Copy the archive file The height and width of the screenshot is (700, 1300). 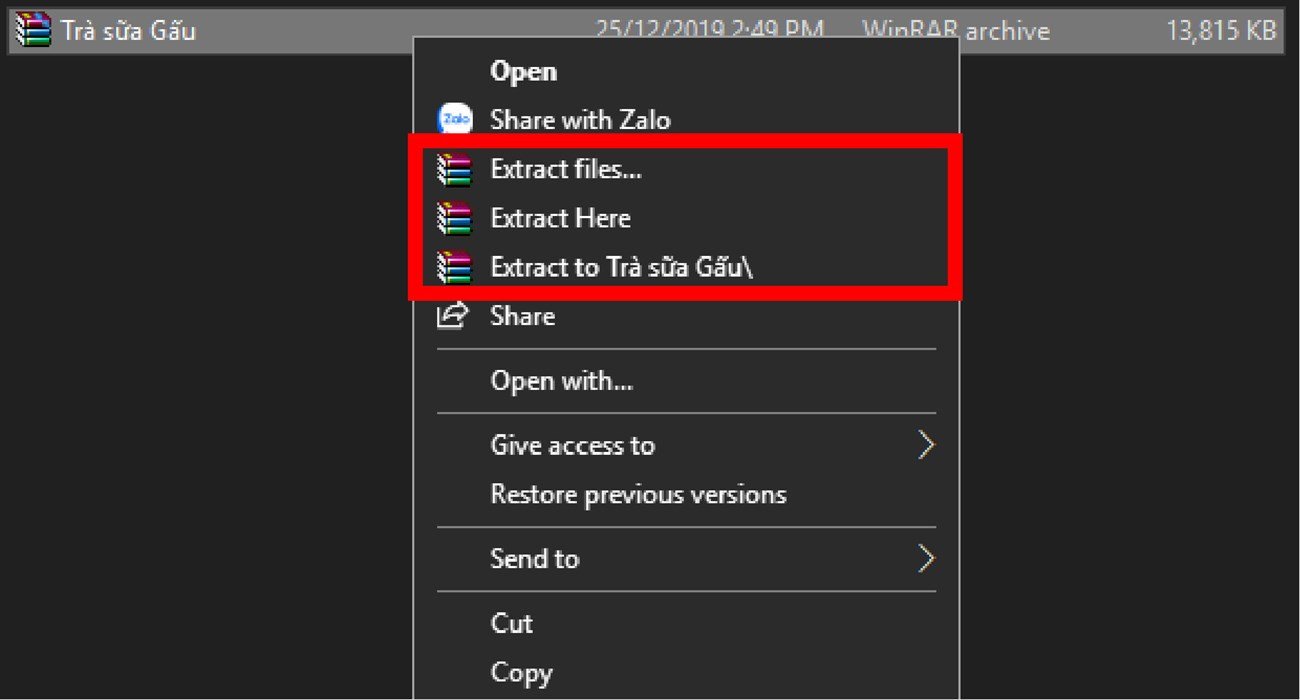[x=521, y=672]
